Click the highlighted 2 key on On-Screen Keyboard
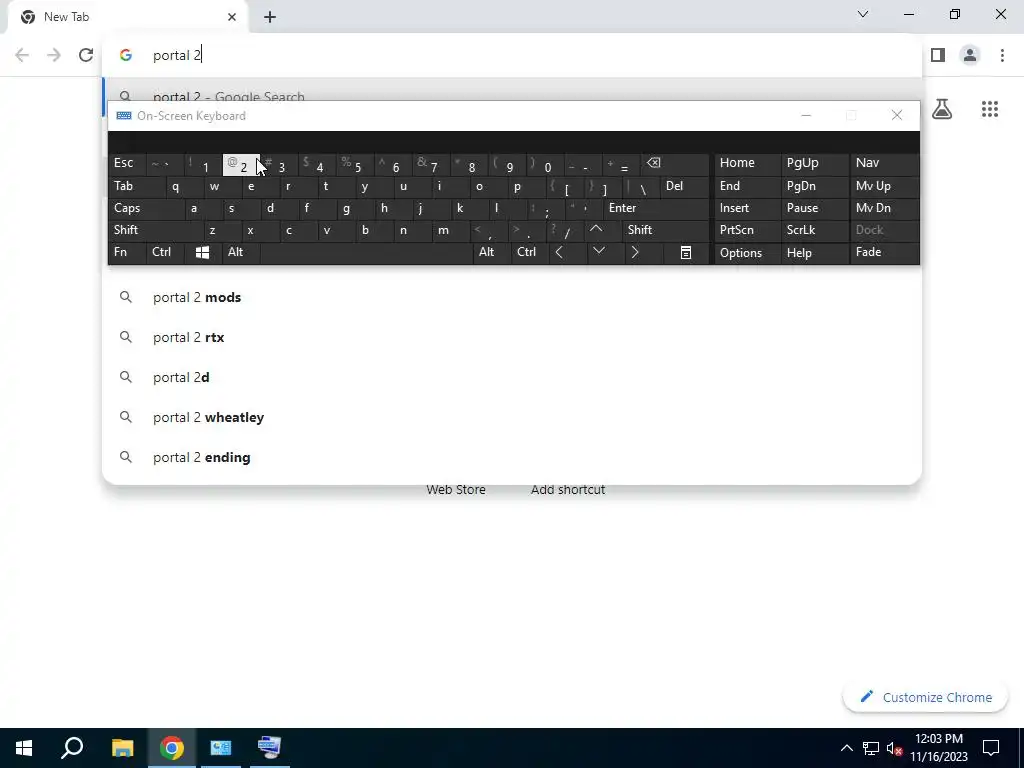The height and width of the screenshot is (768, 1024). 241,165
